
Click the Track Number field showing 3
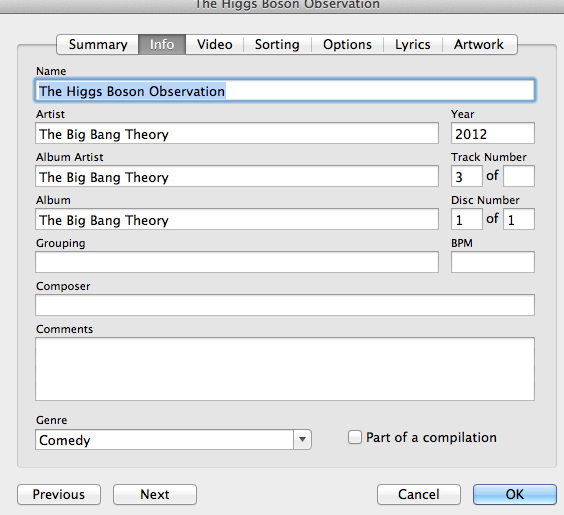467,176
